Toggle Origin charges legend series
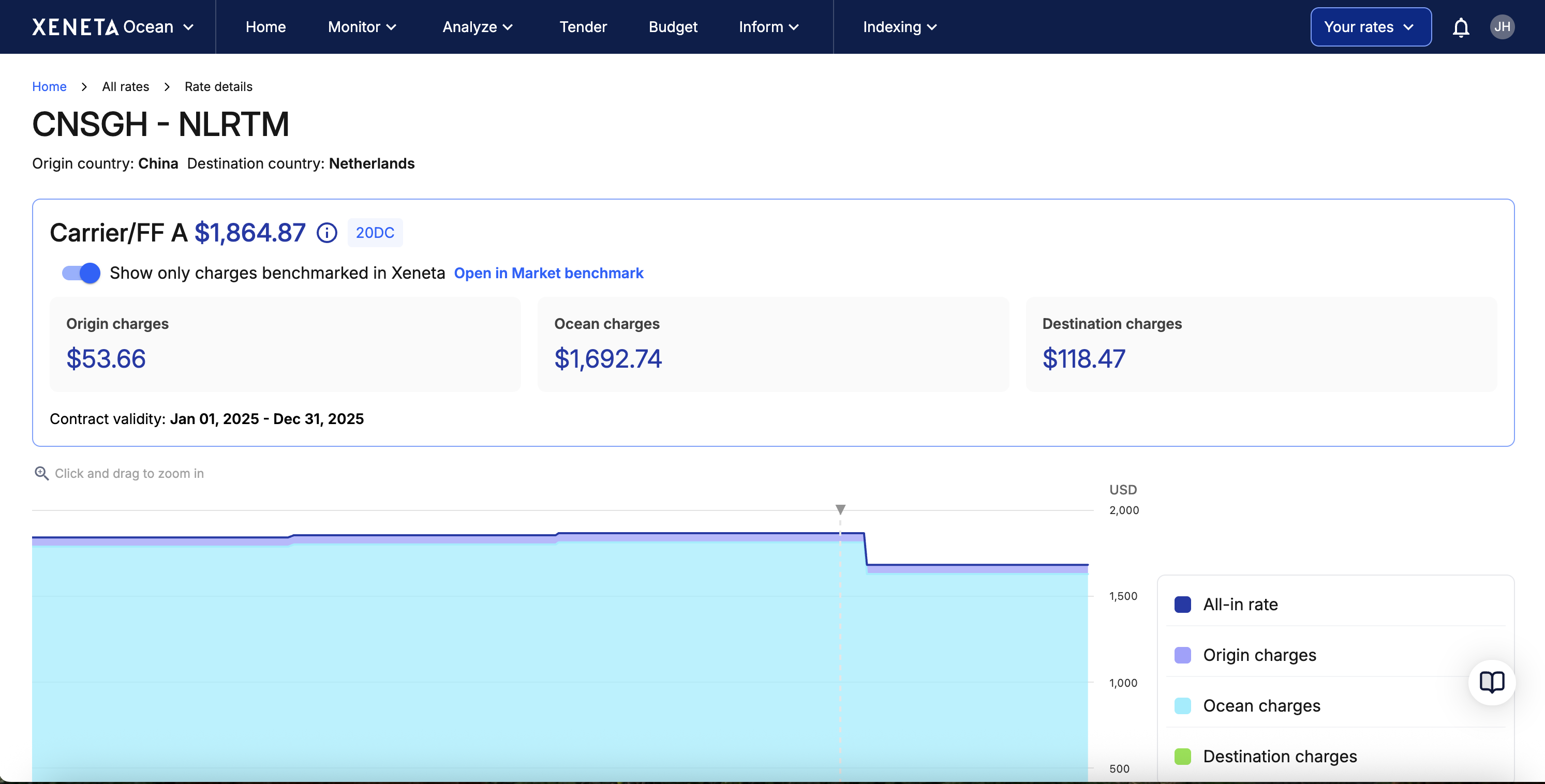This screenshot has height=784, width=1545. coord(1259,655)
